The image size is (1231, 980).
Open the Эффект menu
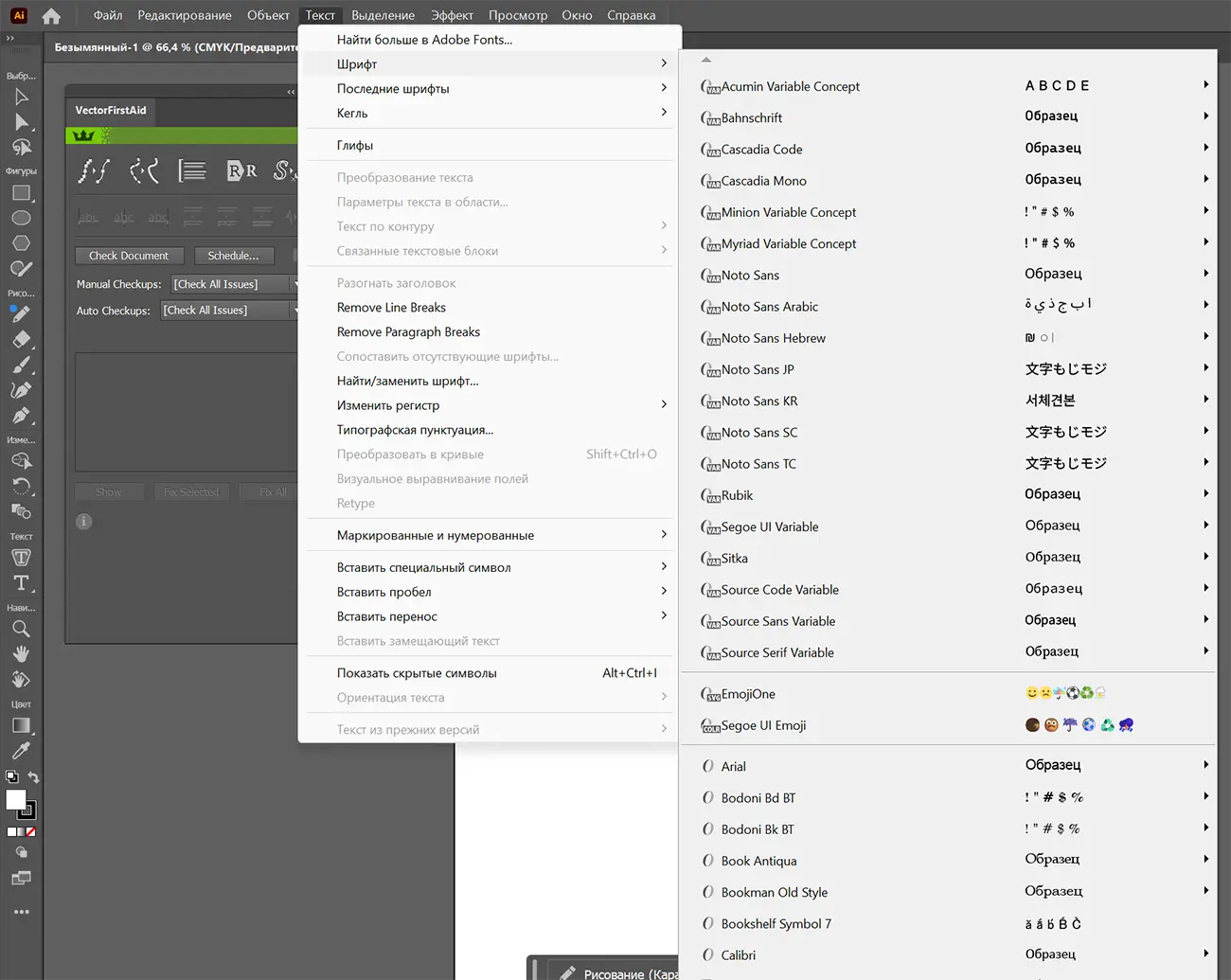(452, 15)
